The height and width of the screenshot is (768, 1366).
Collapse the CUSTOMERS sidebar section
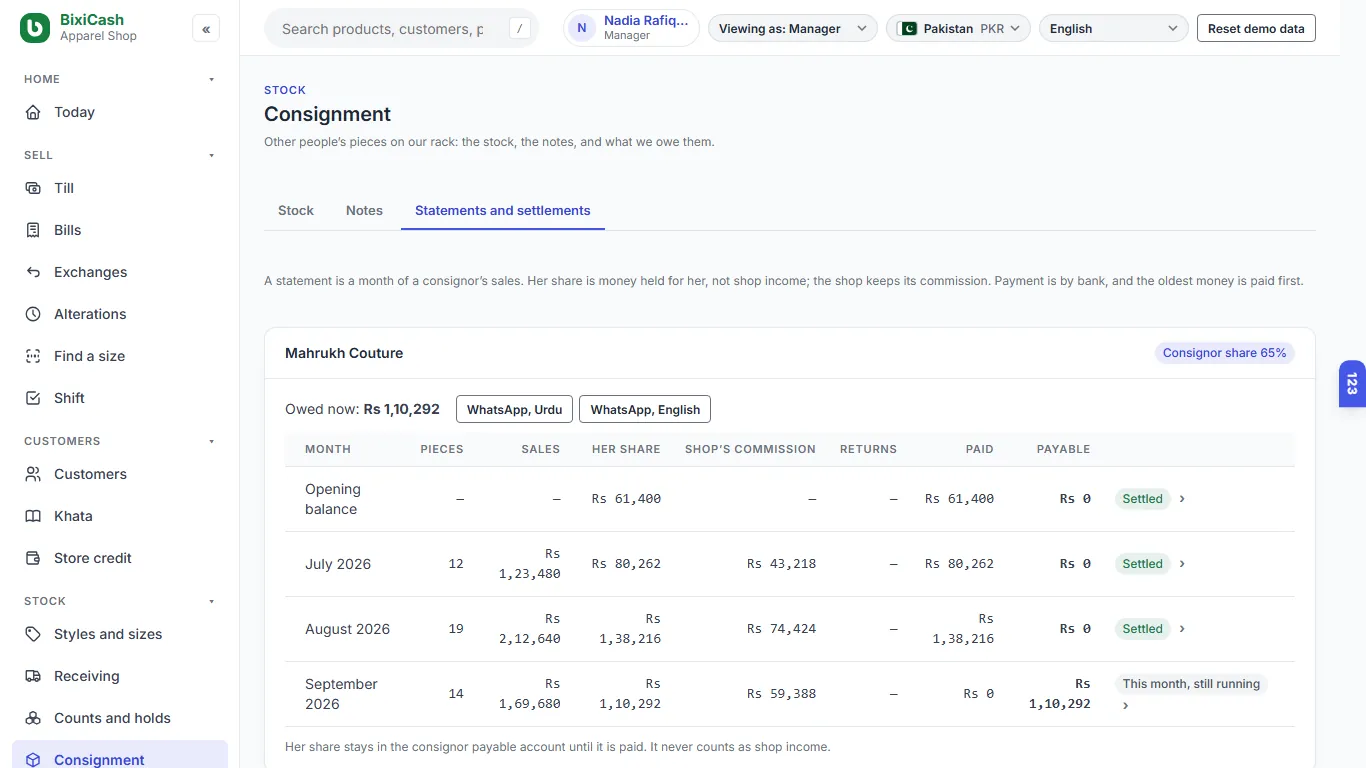[211, 441]
